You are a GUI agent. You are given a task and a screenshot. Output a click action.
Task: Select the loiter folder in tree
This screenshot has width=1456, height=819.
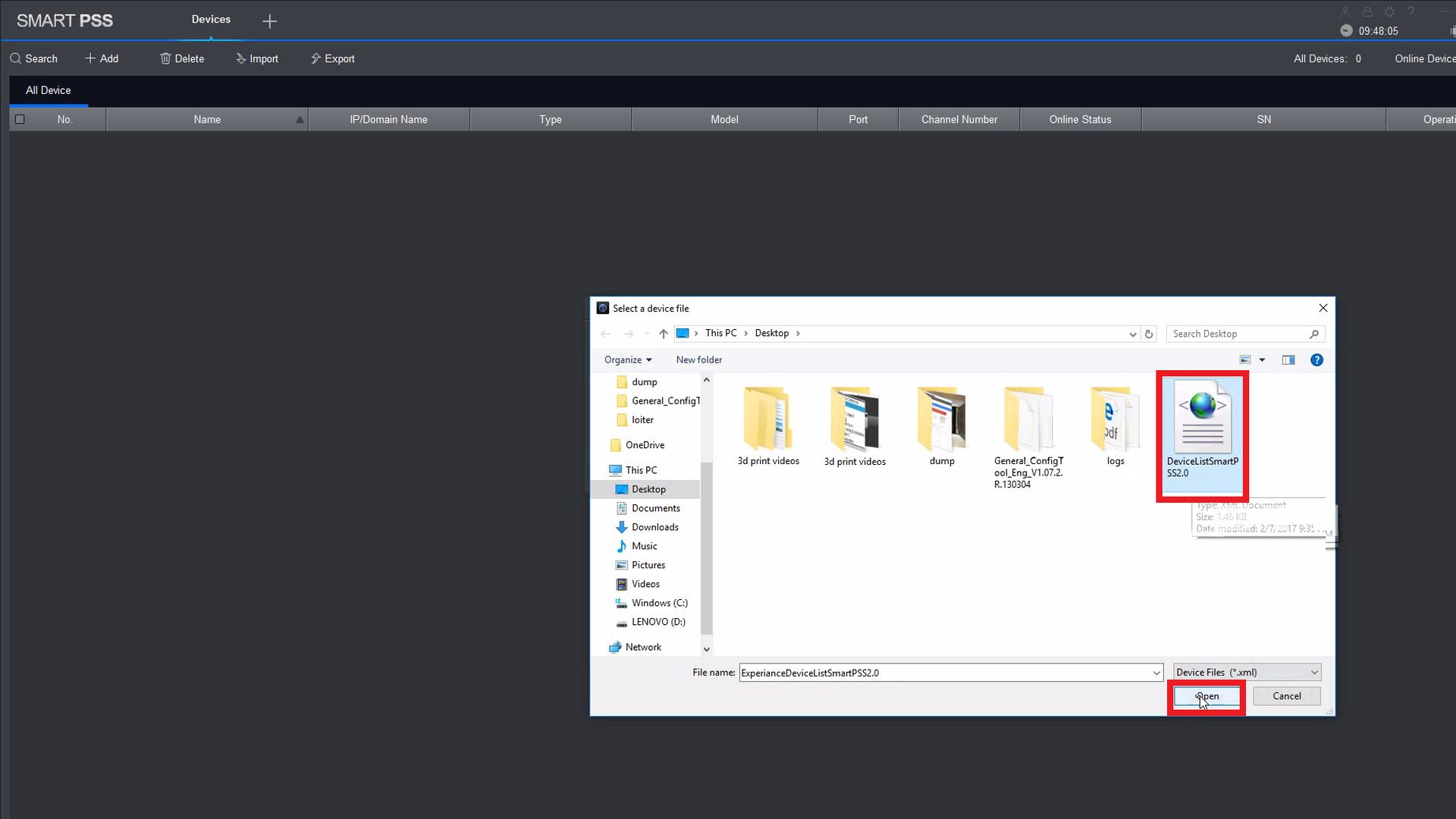pos(642,420)
